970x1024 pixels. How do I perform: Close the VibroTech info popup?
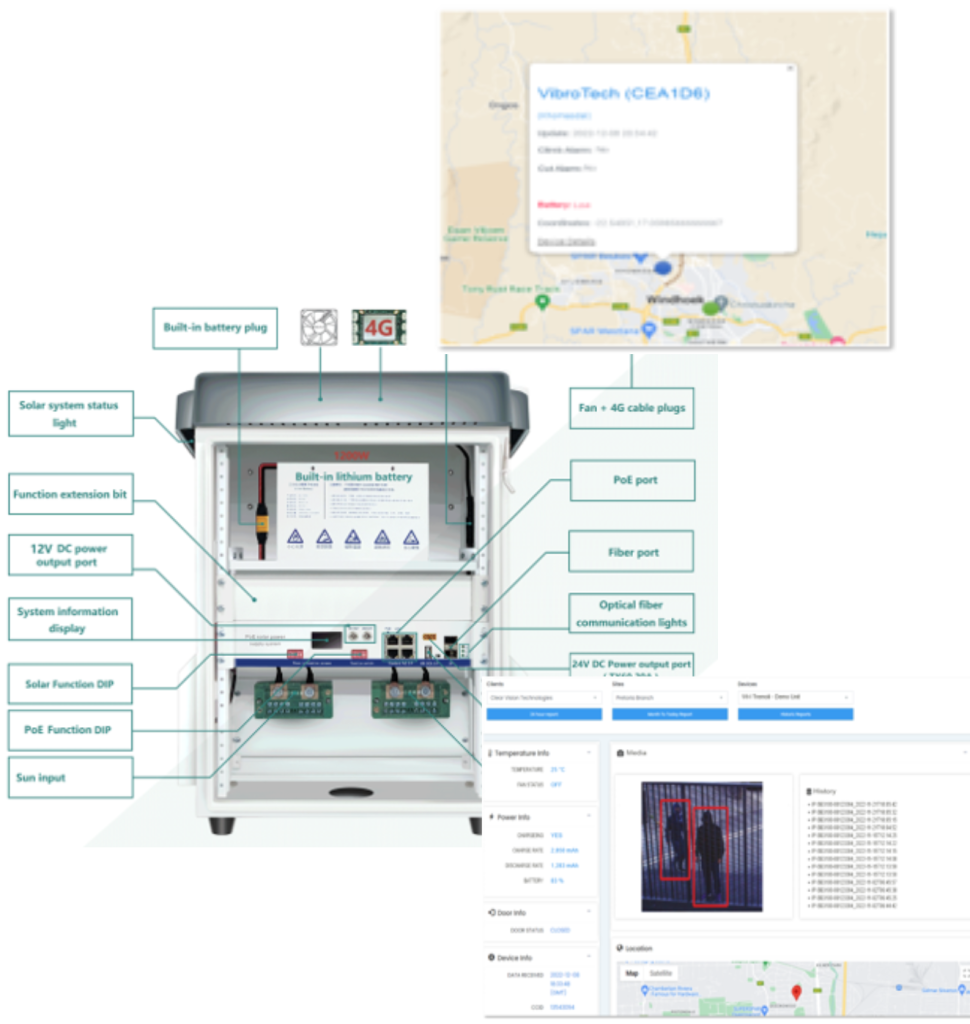[x=789, y=69]
